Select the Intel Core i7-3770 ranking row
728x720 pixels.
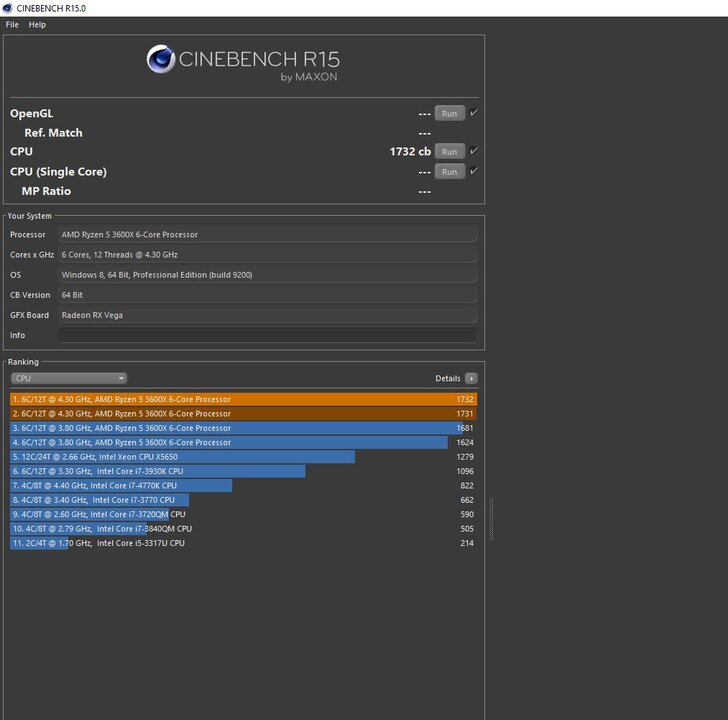coord(243,500)
